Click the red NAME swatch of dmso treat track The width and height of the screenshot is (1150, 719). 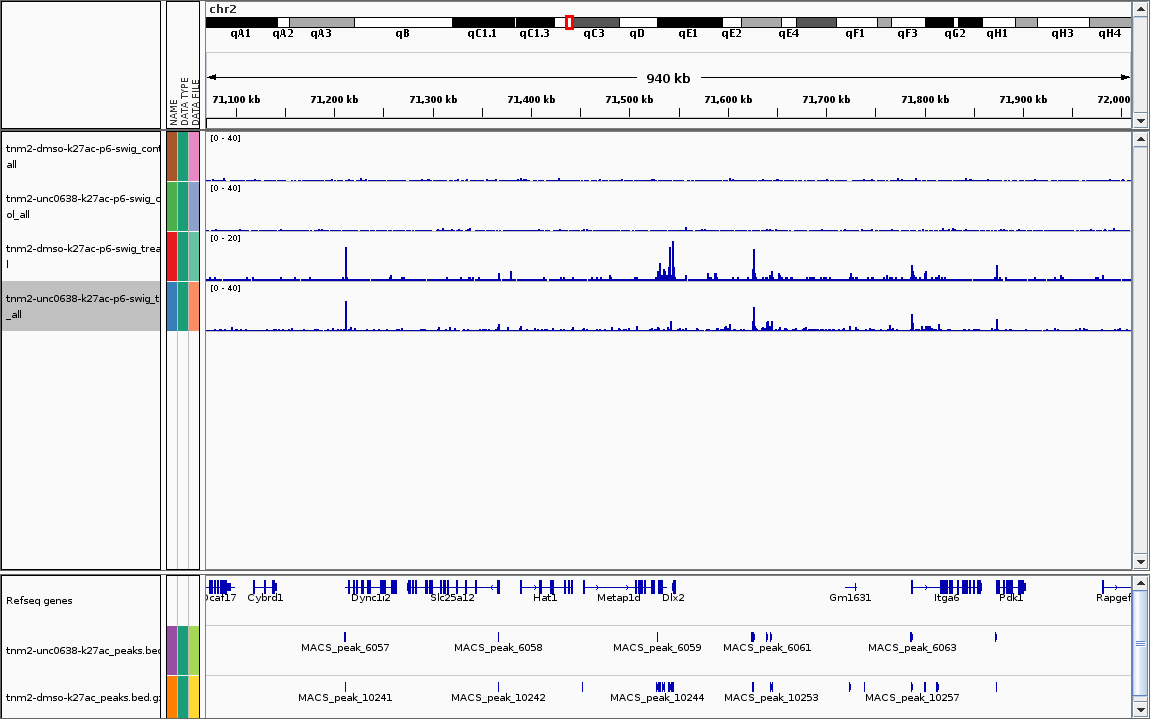(172, 256)
